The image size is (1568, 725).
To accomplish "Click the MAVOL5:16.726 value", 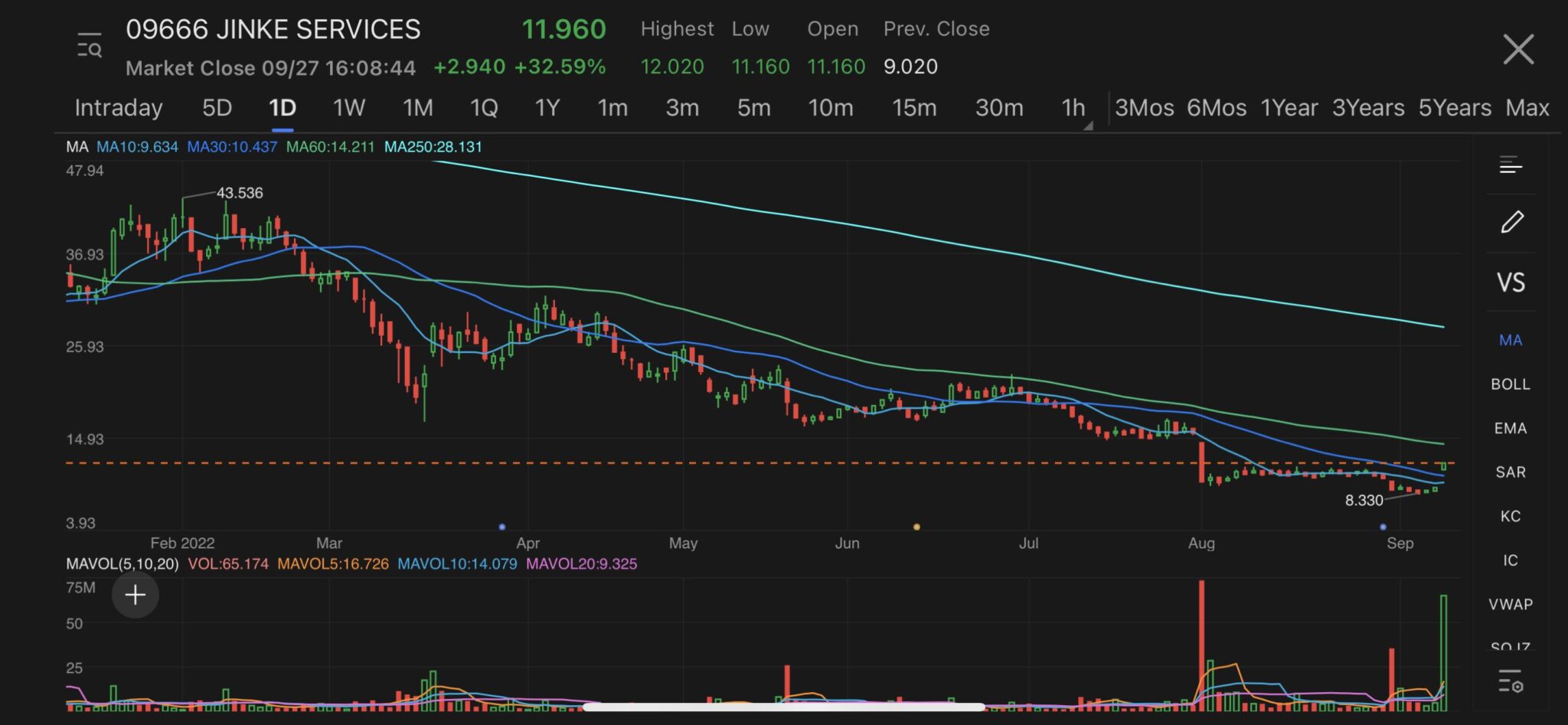I will click(x=333, y=564).
